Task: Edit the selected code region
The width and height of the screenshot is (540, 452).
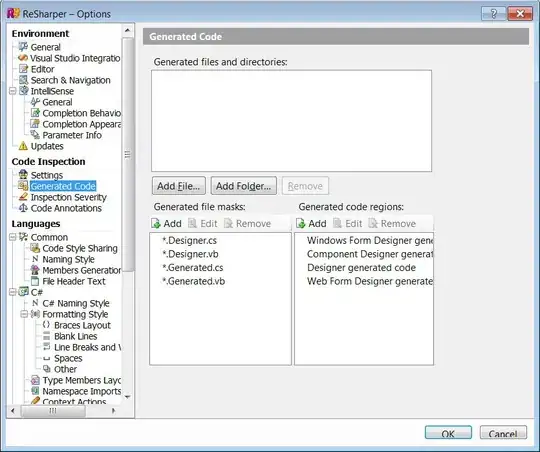Action: click(x=348, y=224)
